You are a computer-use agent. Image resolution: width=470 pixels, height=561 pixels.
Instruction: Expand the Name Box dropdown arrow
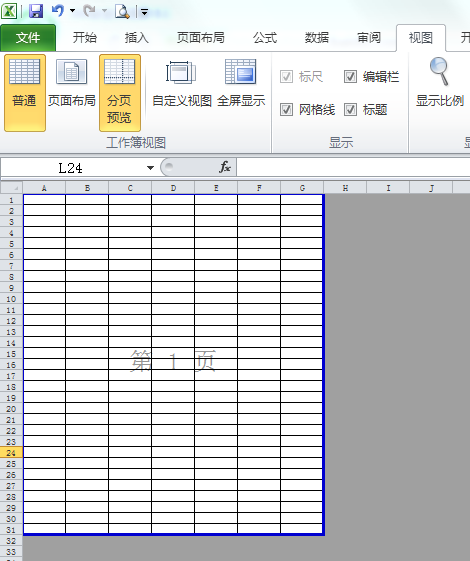tap(150, 167)
